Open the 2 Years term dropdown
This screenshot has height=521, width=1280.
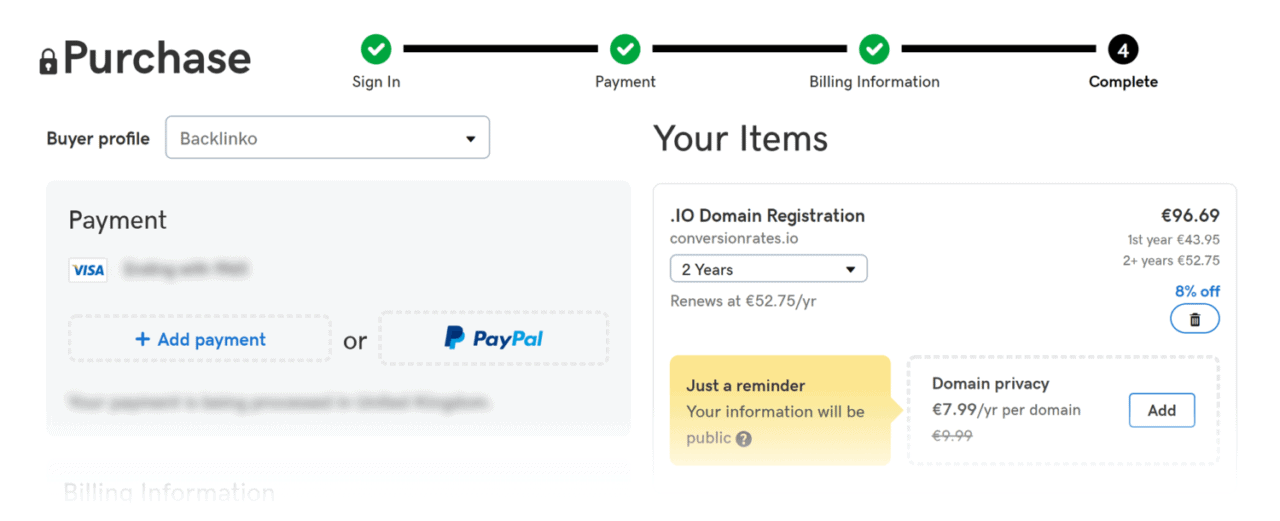coord(769,269)
